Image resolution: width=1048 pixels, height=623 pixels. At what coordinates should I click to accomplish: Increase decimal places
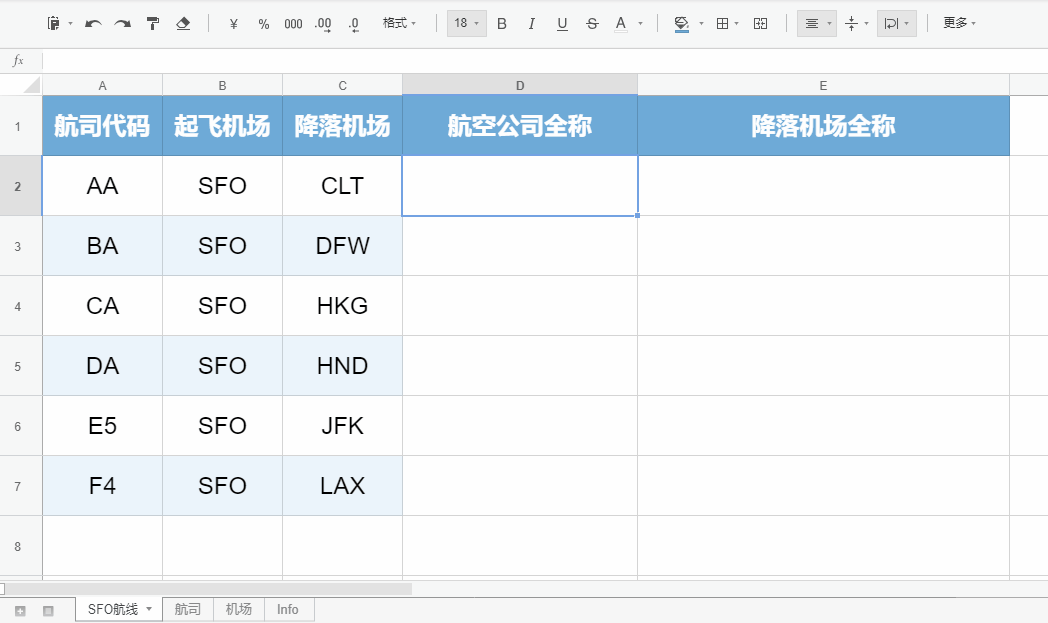point(322,22)
